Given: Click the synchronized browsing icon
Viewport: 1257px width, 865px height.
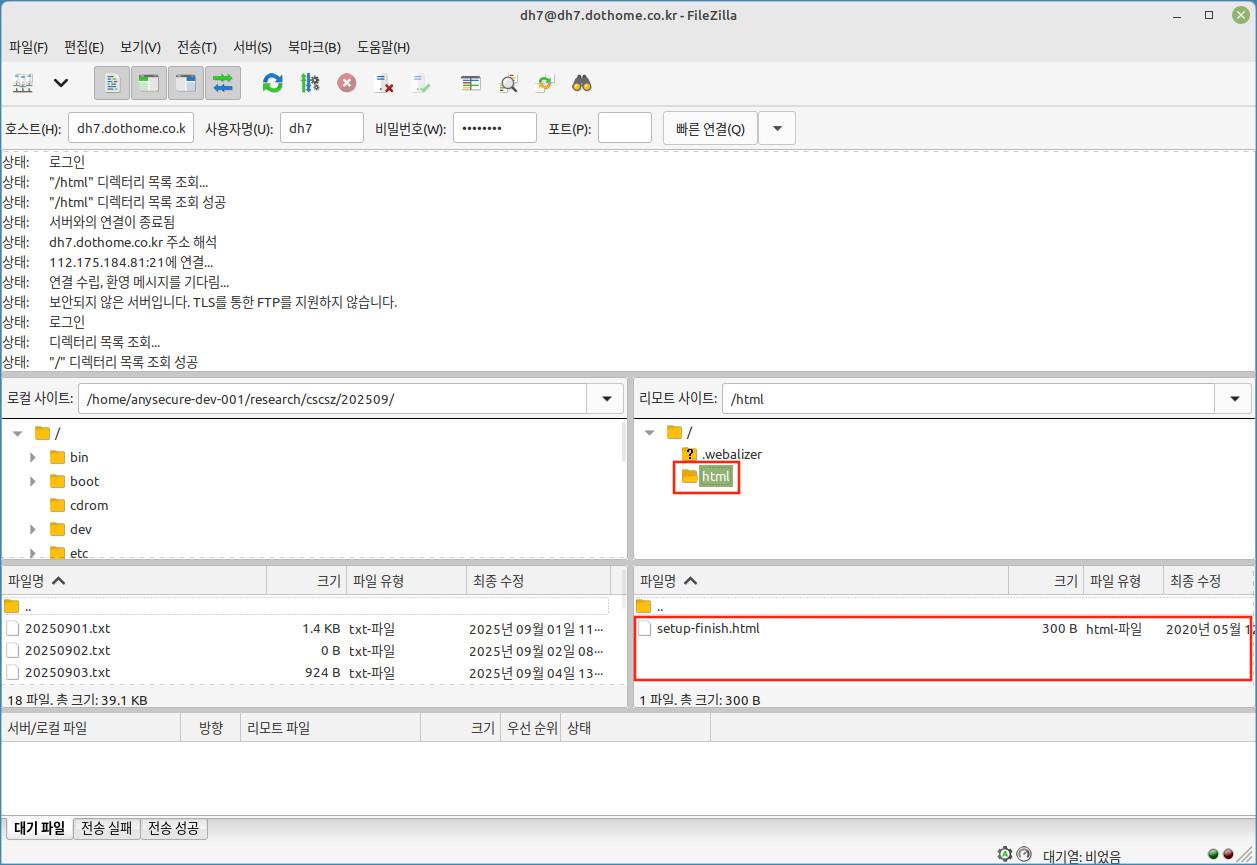Looking at the screenshot, I should (545, 83).
